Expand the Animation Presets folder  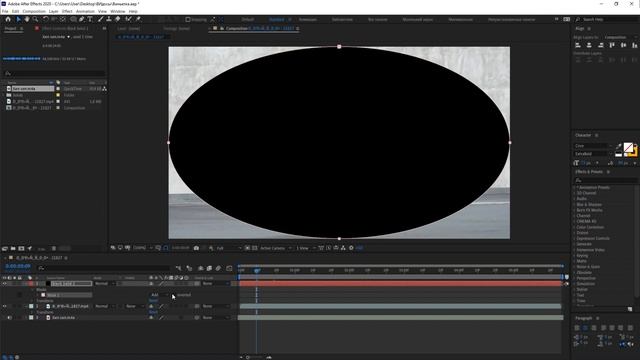click(x=574, y=187)
